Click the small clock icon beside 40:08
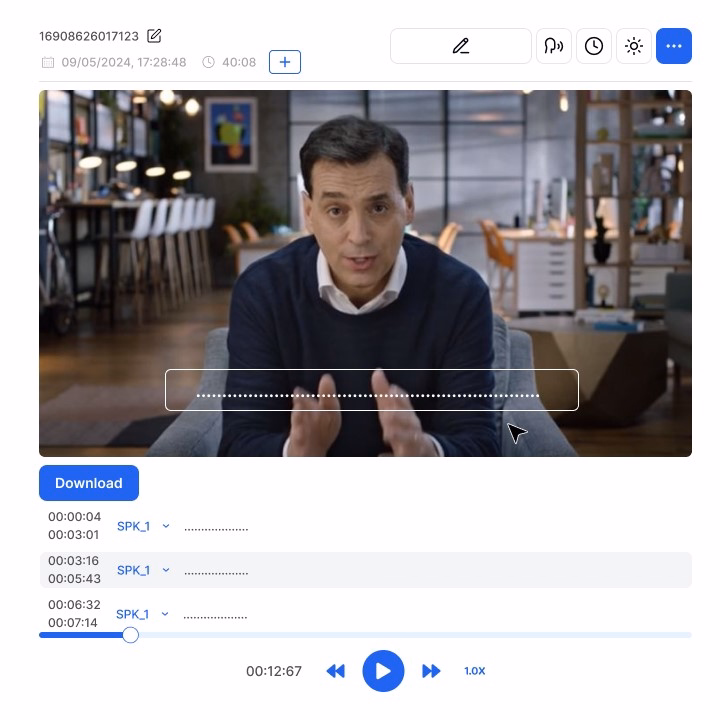The height and width of the screenshot is (720, 720). point(208,62)
